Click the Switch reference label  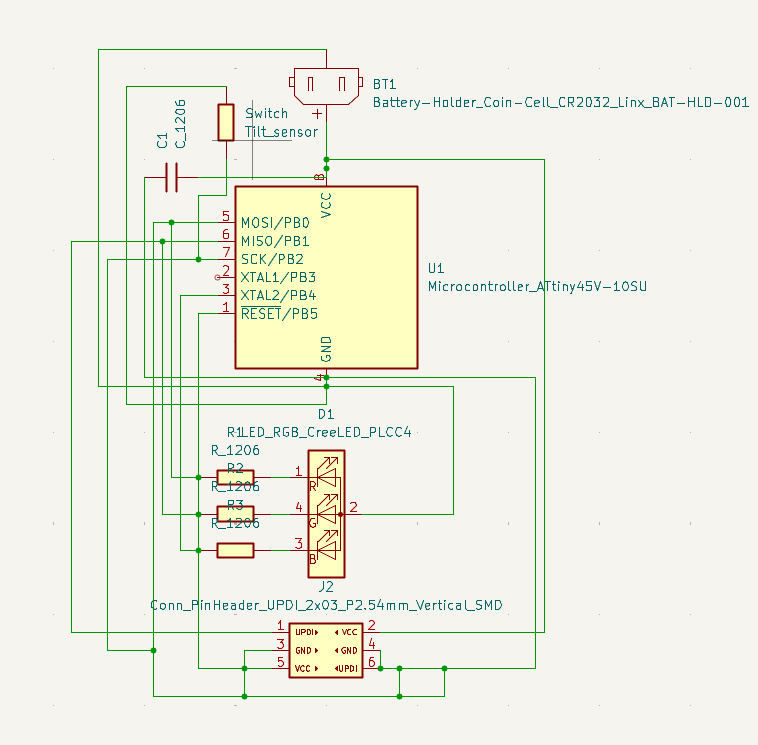(266, 114)
